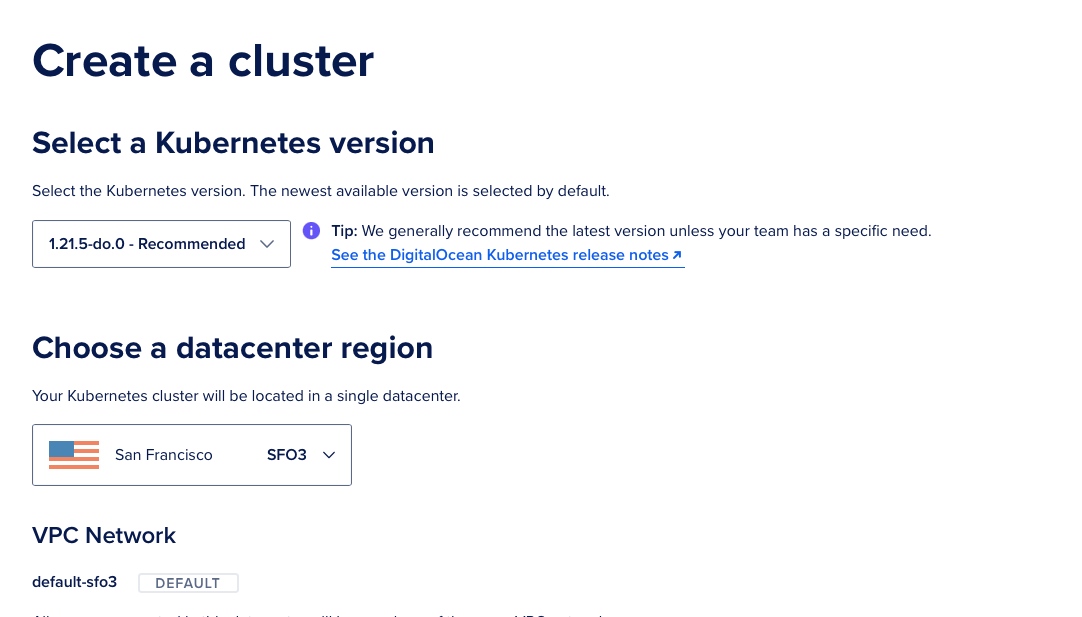Click the external link arrow after release notes
Screen dimensions: 1082x617
click(678, 254)
